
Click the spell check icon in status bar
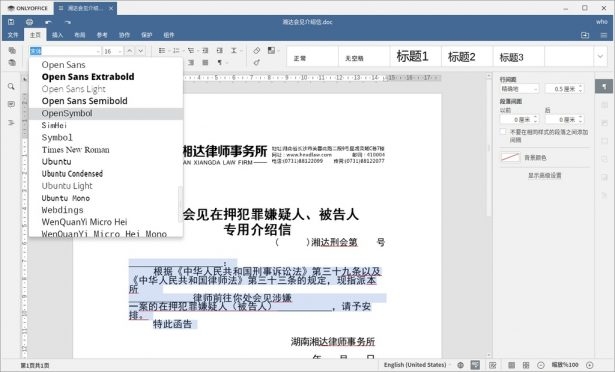pos(475,365)
